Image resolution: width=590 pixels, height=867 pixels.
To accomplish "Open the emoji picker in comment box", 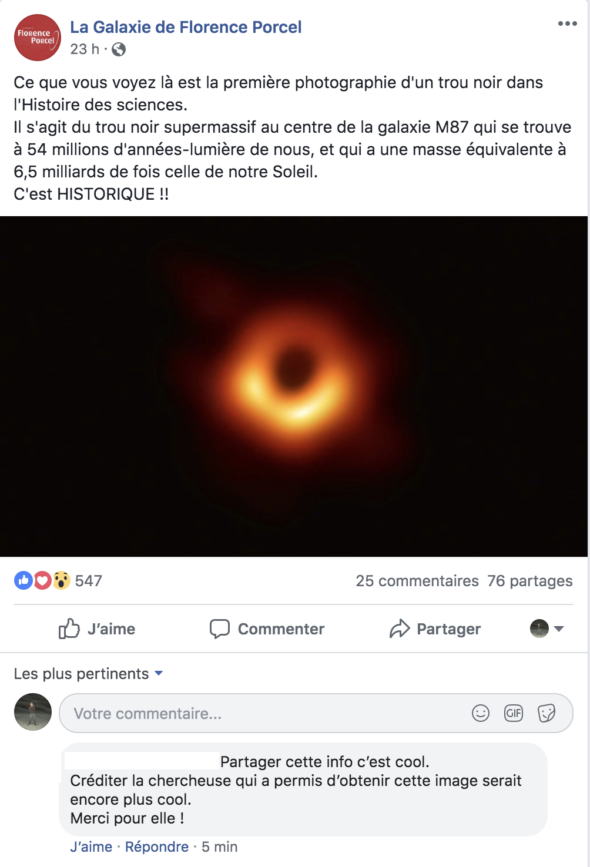I will click(481, 713).
